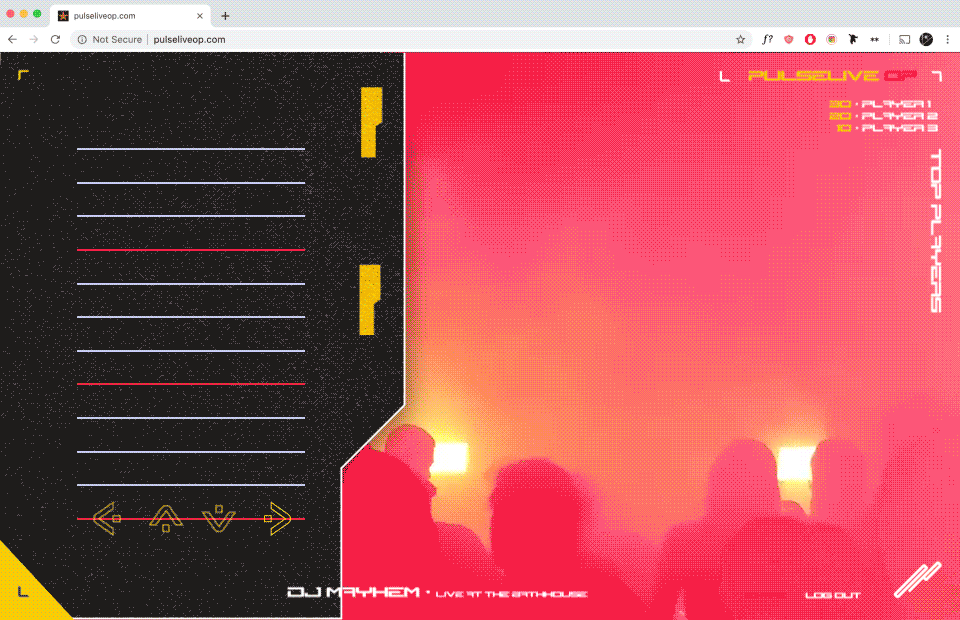Click the DJ MAYHEM title text
Image resolution: width=960 pixels, height=620 pixels.
[353, 592]
